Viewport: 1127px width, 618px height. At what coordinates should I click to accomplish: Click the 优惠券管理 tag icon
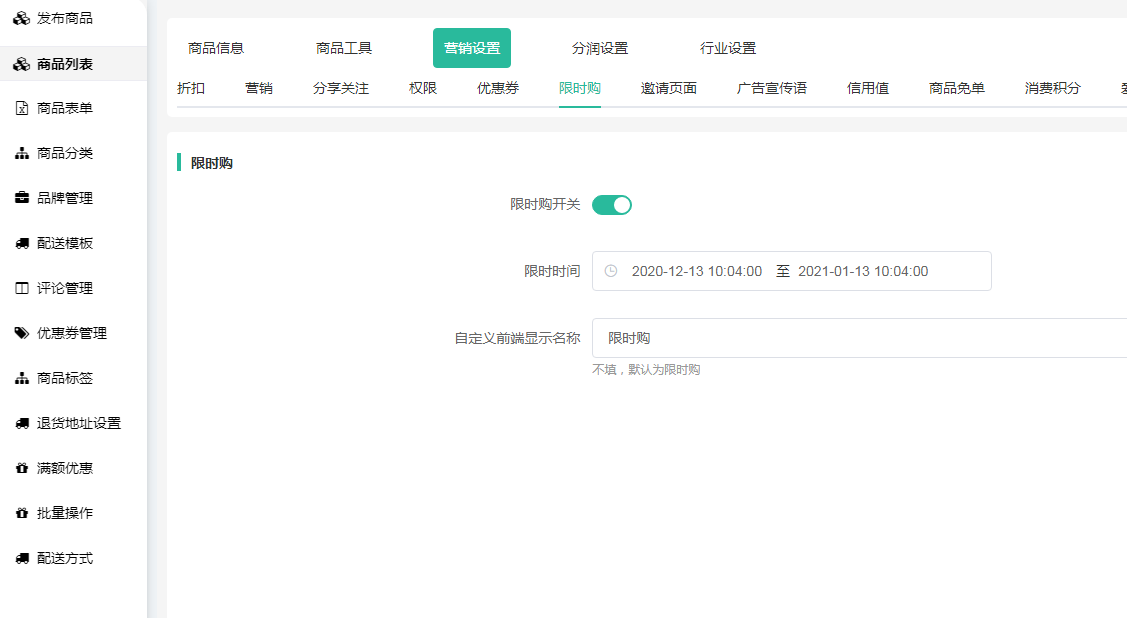pos(21,333)
